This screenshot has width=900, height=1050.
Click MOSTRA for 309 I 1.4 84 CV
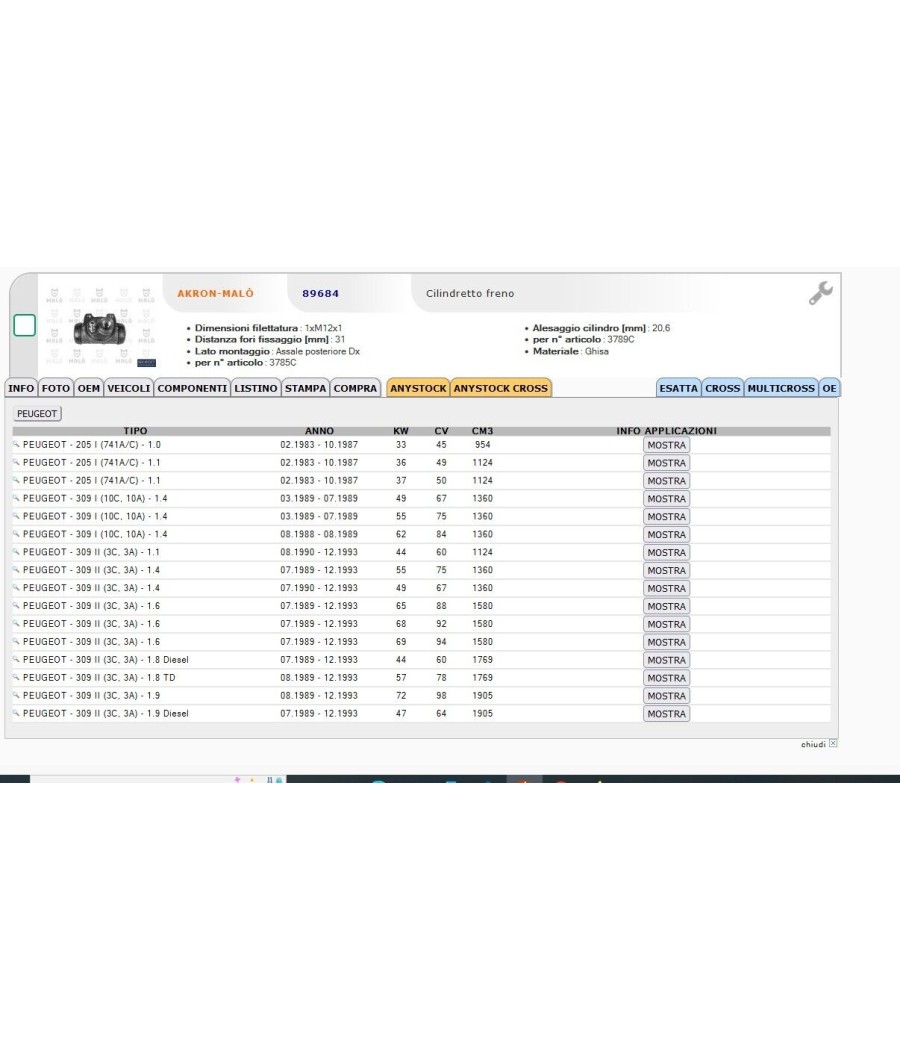tap(666, 535)
